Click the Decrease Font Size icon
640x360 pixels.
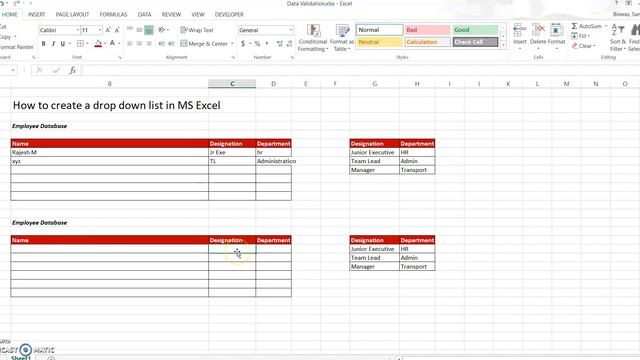[x=117, y=30]
